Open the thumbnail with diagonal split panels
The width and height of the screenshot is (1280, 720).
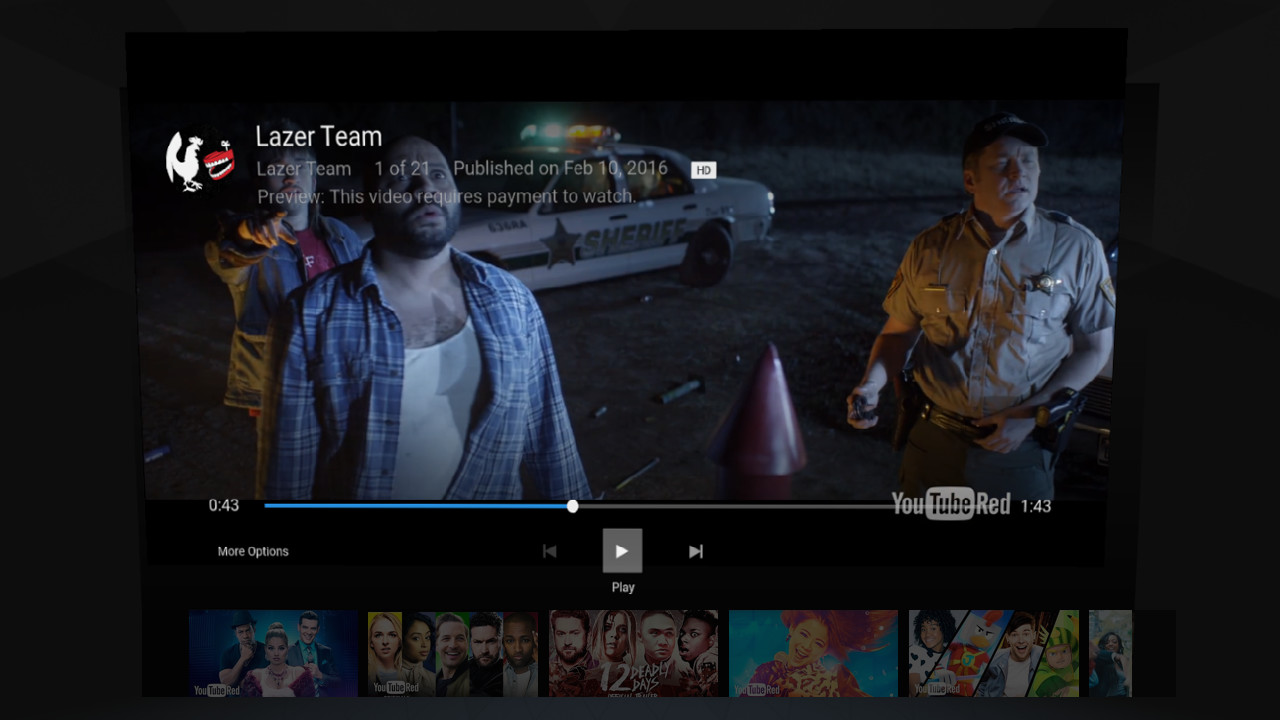pos(993,653)
